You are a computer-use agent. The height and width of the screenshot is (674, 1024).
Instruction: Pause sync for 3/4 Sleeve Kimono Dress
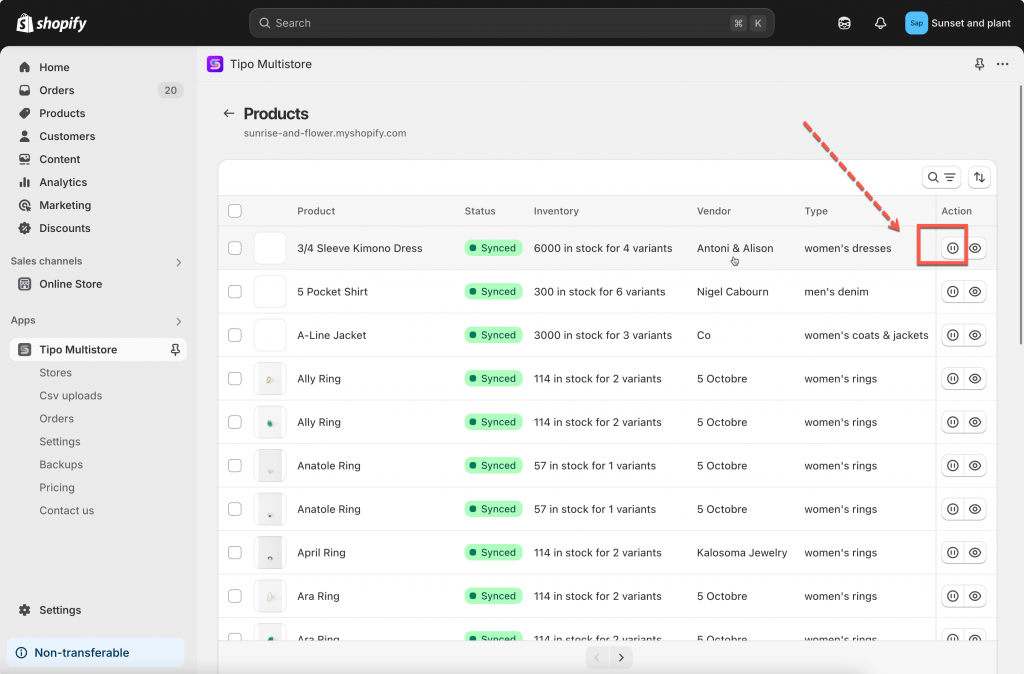952,248
